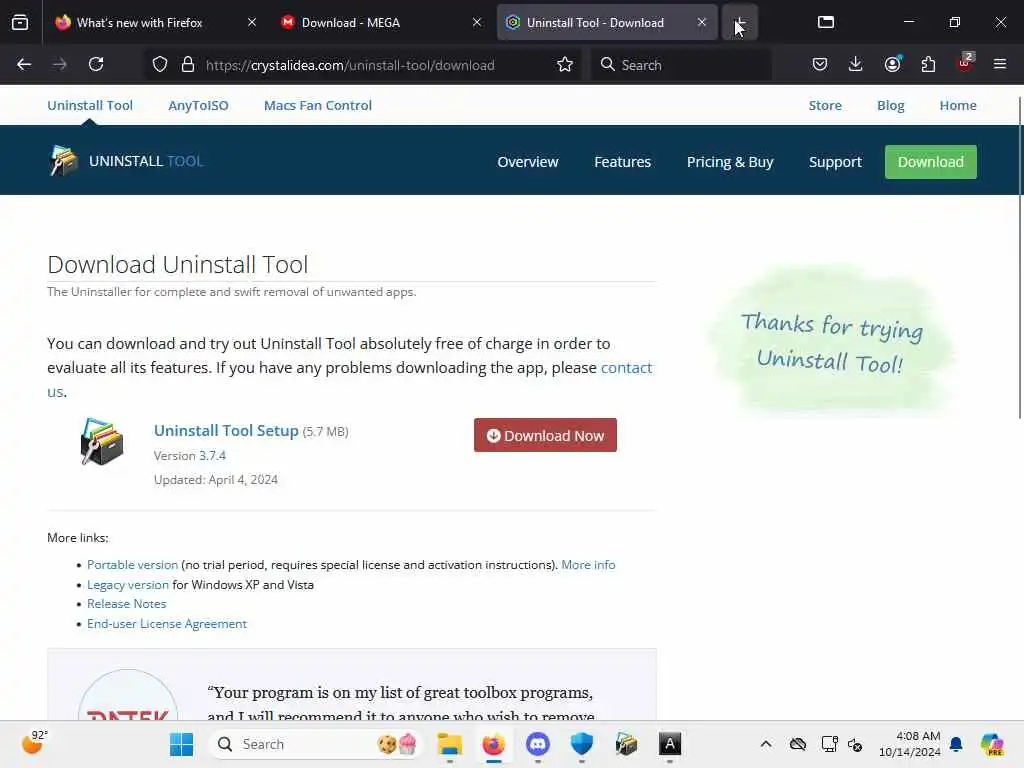Open the Uninstall Tool Setup link
1024x768 pixels.
pos(226,430)
